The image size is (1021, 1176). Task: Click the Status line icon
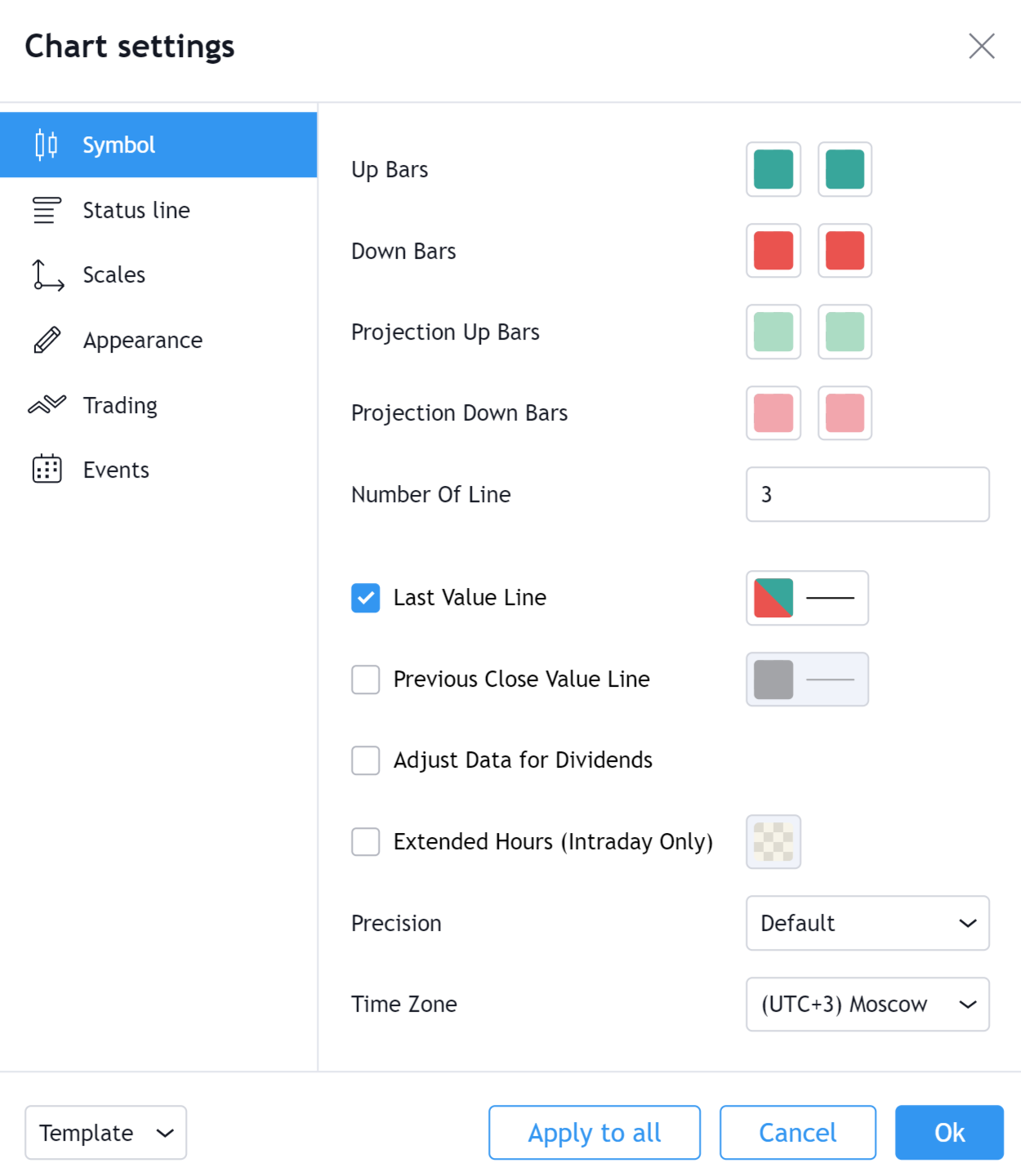(x=47, y=211)
